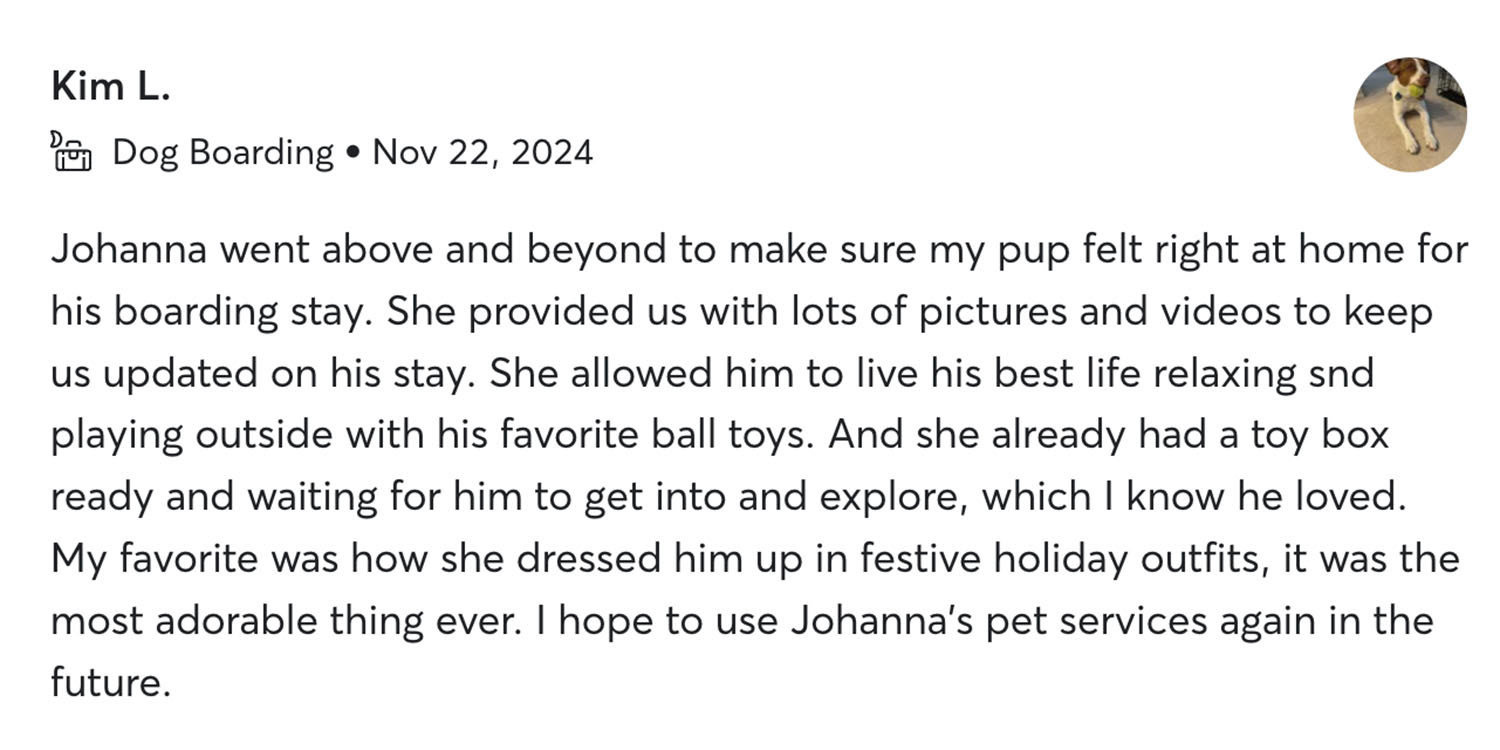This screenshot has width=1500, height=750.
Task: Click the misspelled word "snd"
Action: pyautogui.click(x=1341, y=374)
